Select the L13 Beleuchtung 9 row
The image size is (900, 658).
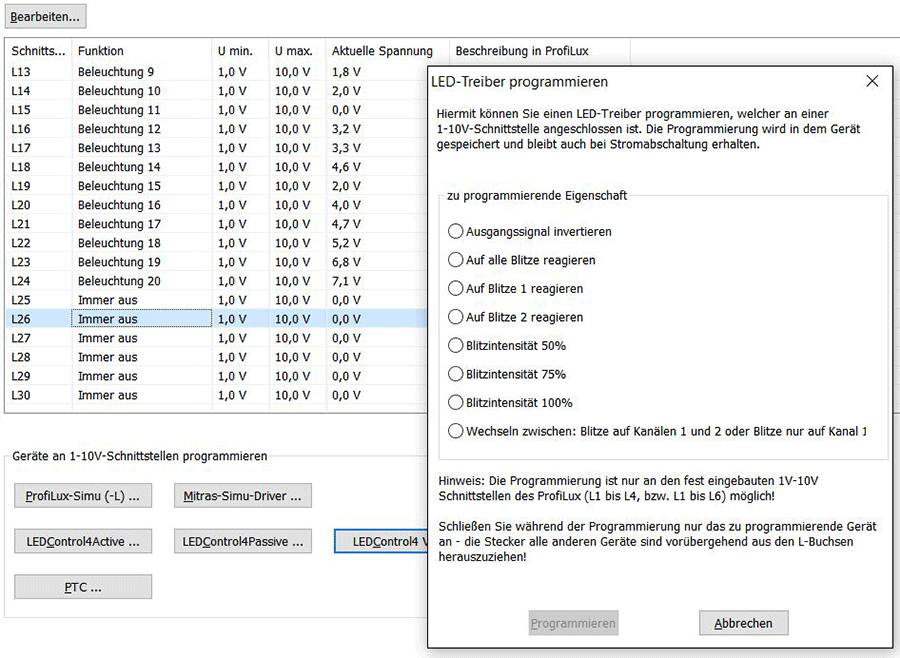(140, 71)
